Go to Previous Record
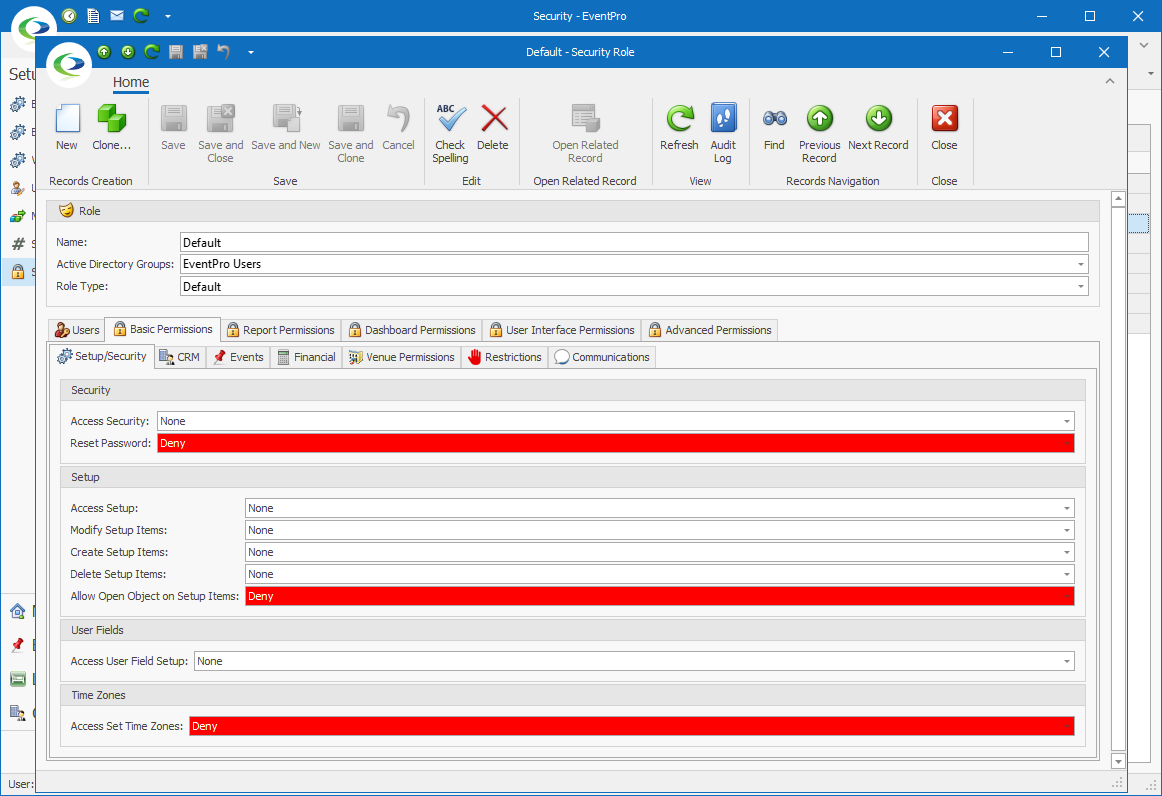This screenshot has width=1162, height=796. click(819, 133)
